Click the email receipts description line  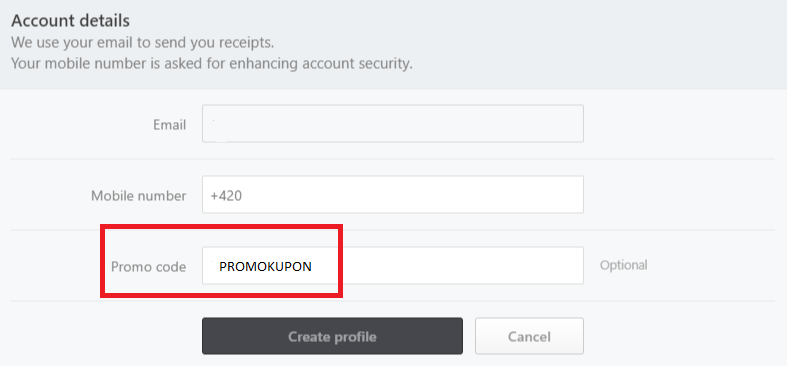(143, 43)
